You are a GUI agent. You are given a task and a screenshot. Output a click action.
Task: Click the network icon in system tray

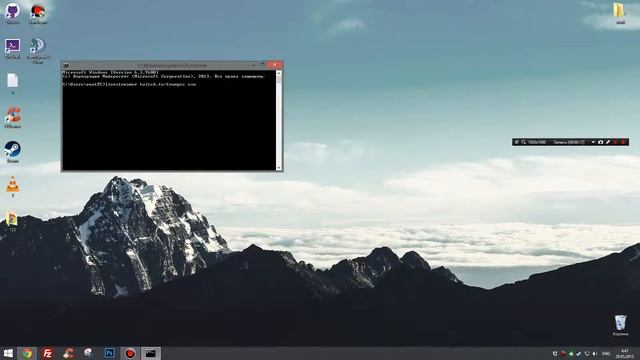587,353
